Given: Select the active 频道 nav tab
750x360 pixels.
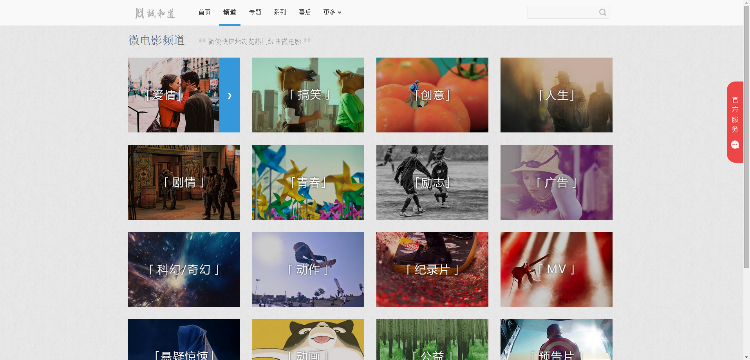Looking at the screenshot, I should (230, 12).
